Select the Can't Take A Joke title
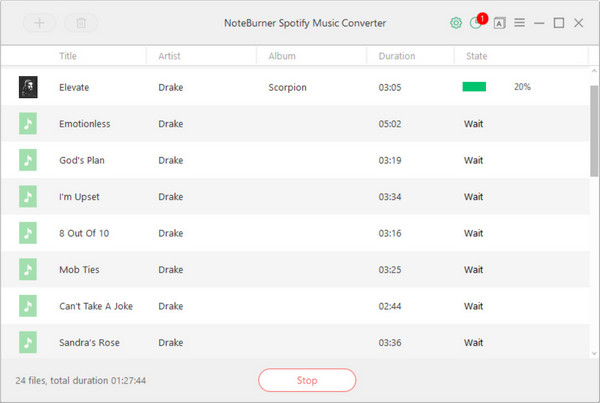Viewport: 600px width, 403px height. [96, 306]
